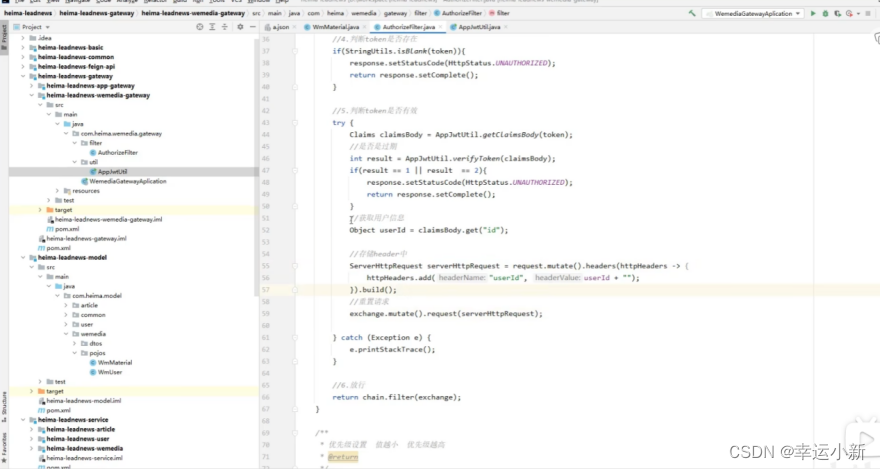This screenshot has width=881, height=470.
Task: Place cursor on line 66 return statement
Action: click(396, 397)
